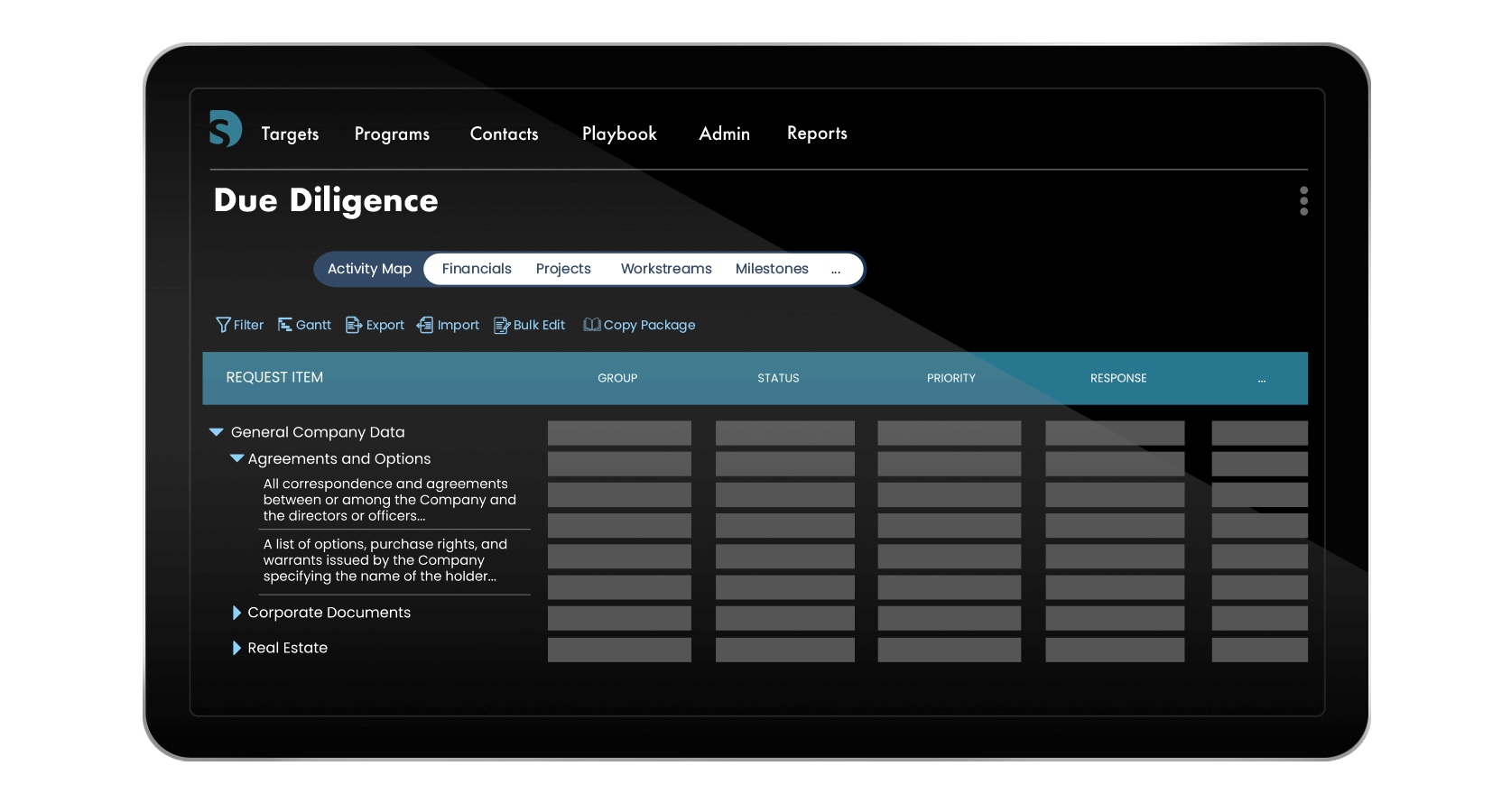Open the Gantt view label
The width and height of the screenshot is (1511, 812).
(313, 325)
